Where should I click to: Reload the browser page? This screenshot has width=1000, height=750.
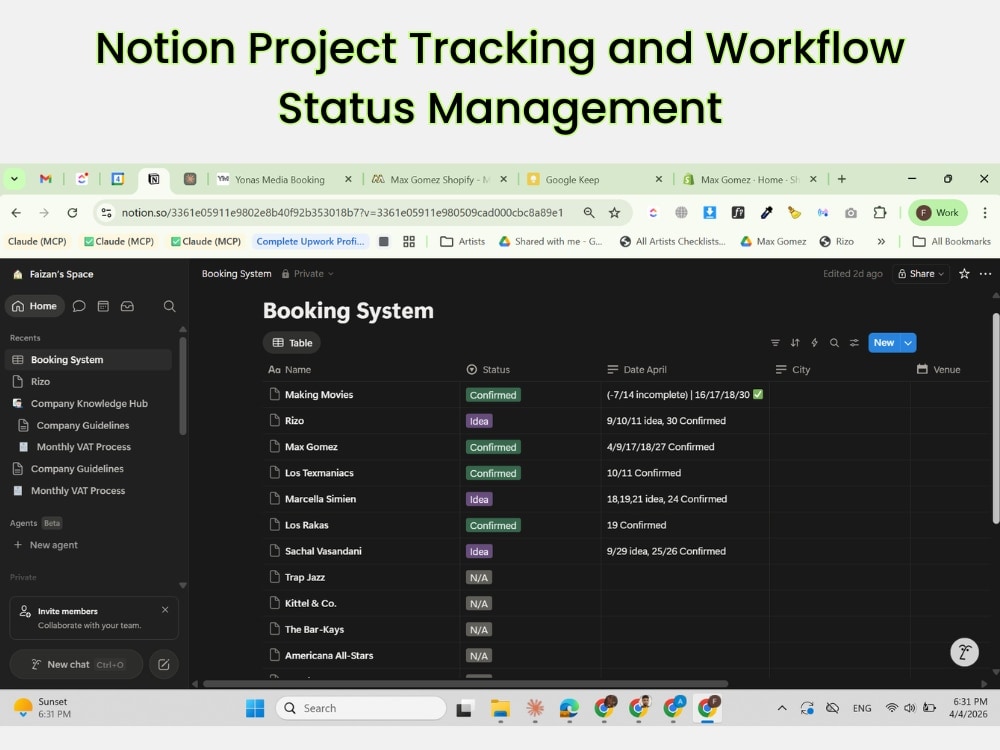click(x=72, y=212)
